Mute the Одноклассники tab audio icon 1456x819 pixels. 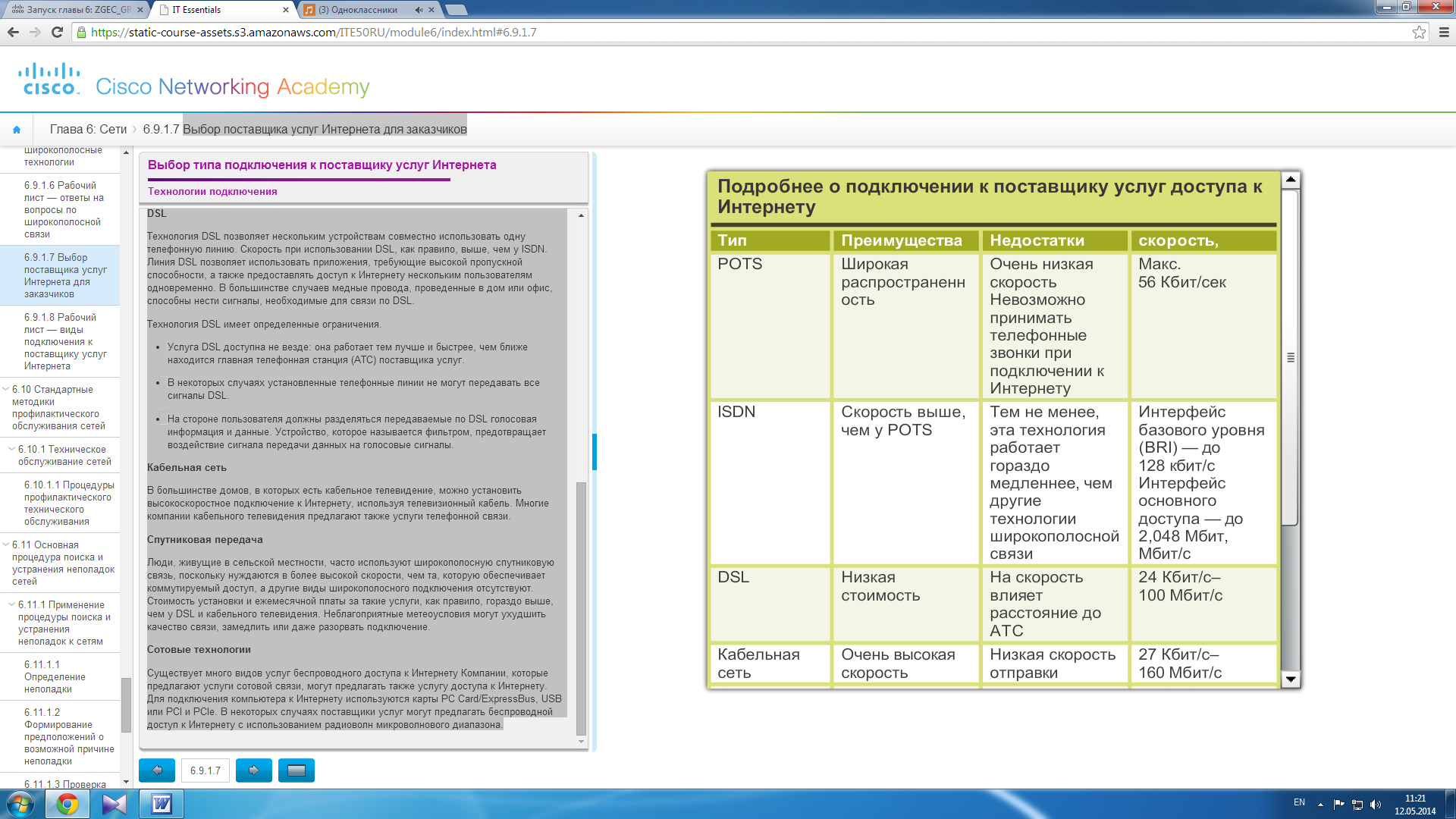(419, 10)
